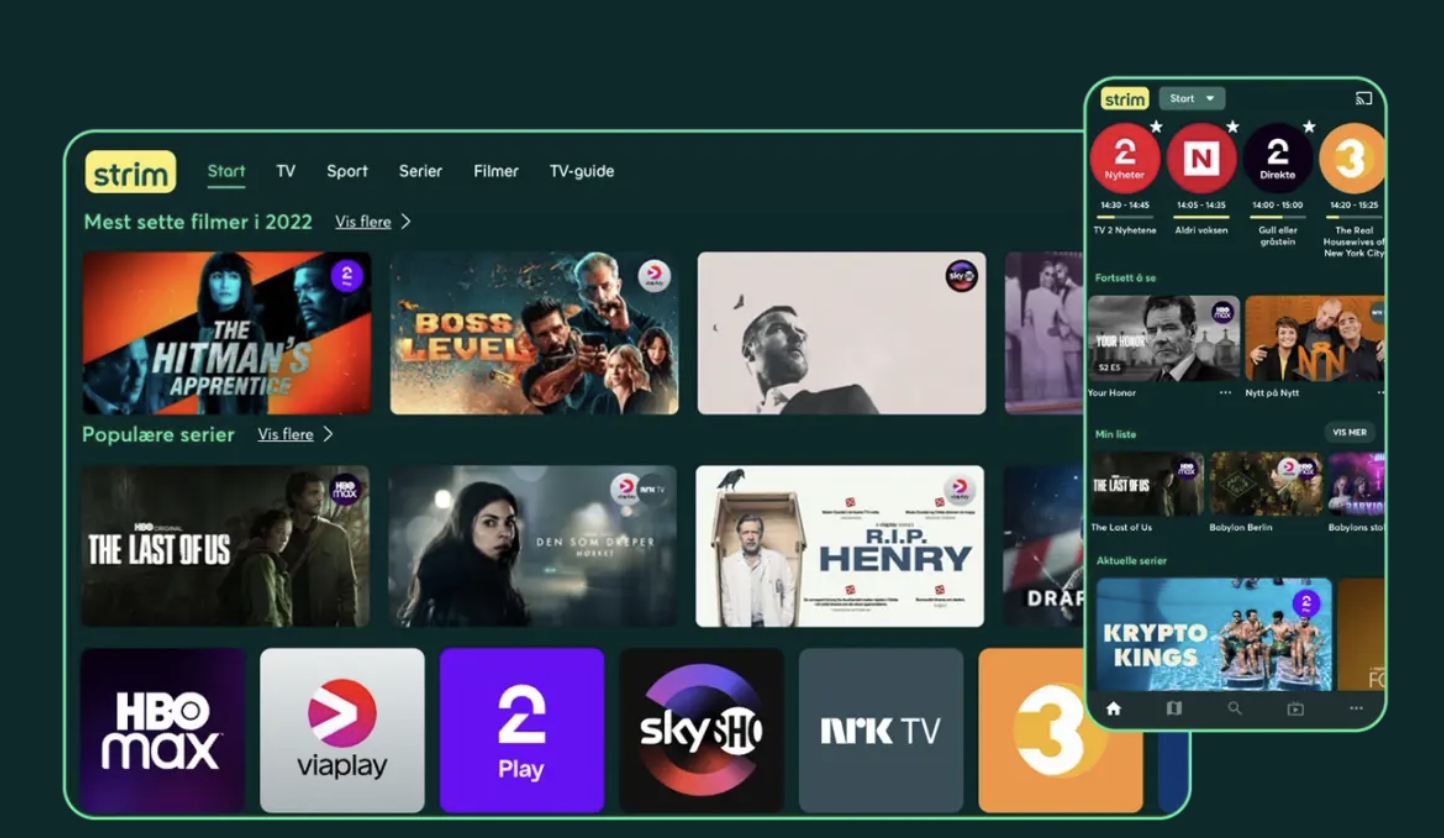Click HBO Max badge on Your Honor thumbnail
This screenshot has height=838, width=1444.
[1222, 311]
